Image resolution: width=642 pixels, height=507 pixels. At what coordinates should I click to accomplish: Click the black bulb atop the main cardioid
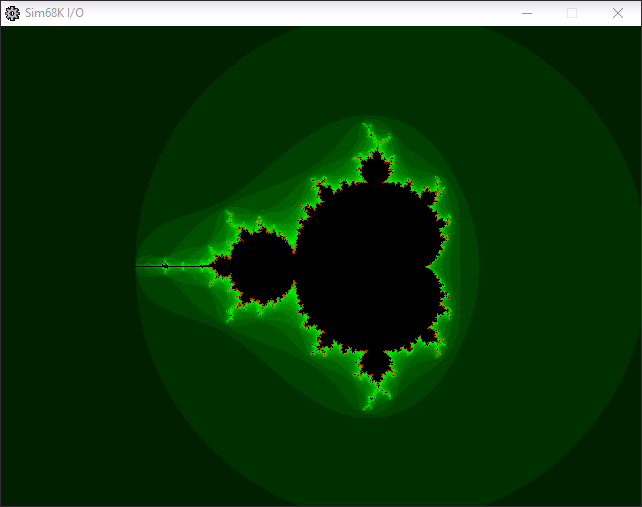point(376,169)
